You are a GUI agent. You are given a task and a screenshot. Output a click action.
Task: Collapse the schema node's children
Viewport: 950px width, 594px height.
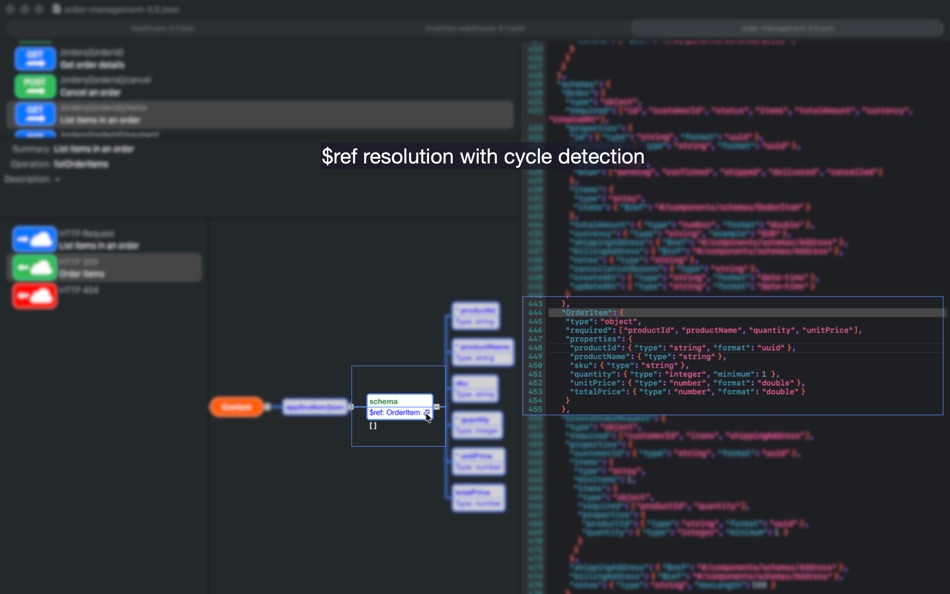pos(437,407)
